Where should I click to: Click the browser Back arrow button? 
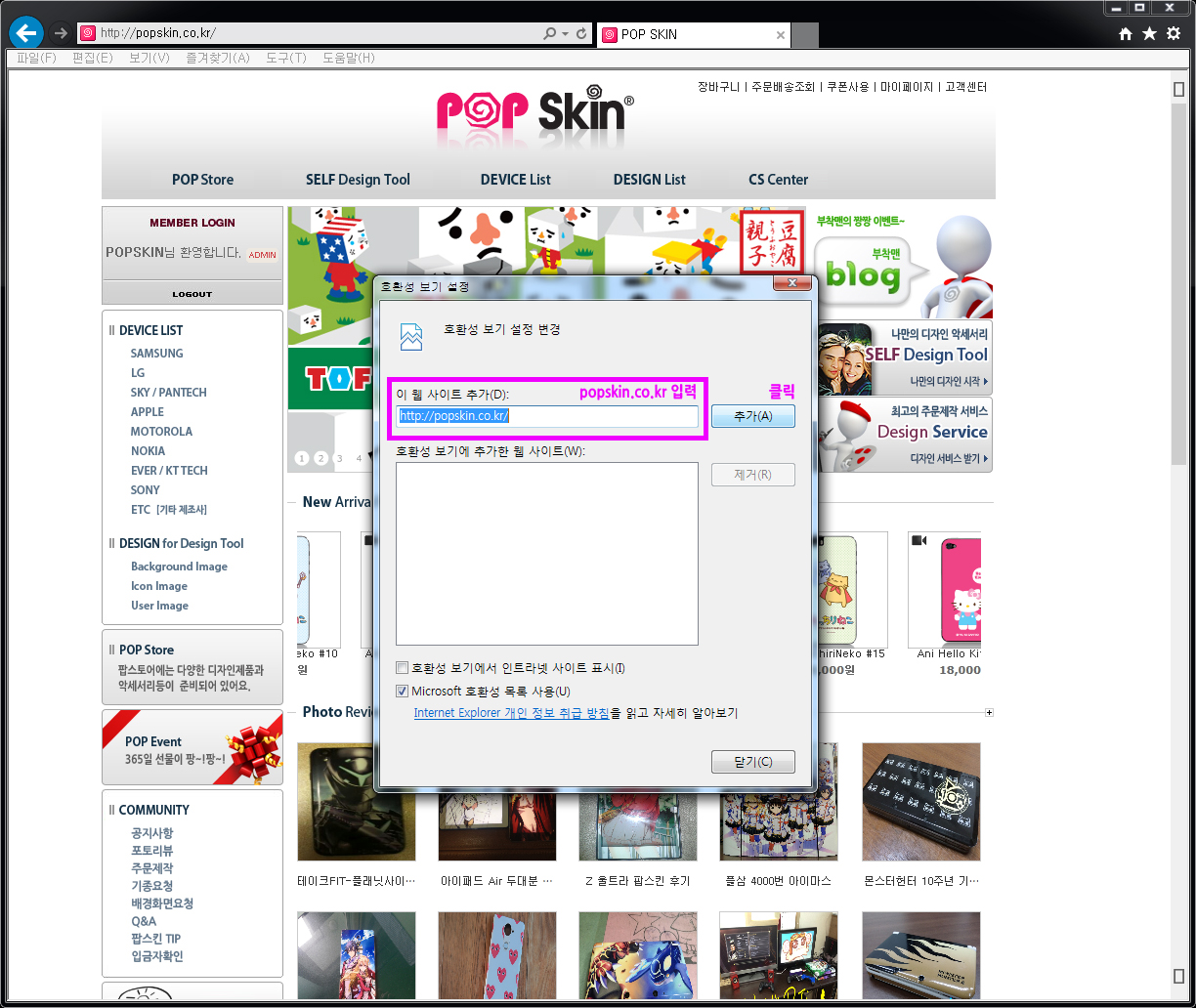pyautogui.click(x=25, y=33)
